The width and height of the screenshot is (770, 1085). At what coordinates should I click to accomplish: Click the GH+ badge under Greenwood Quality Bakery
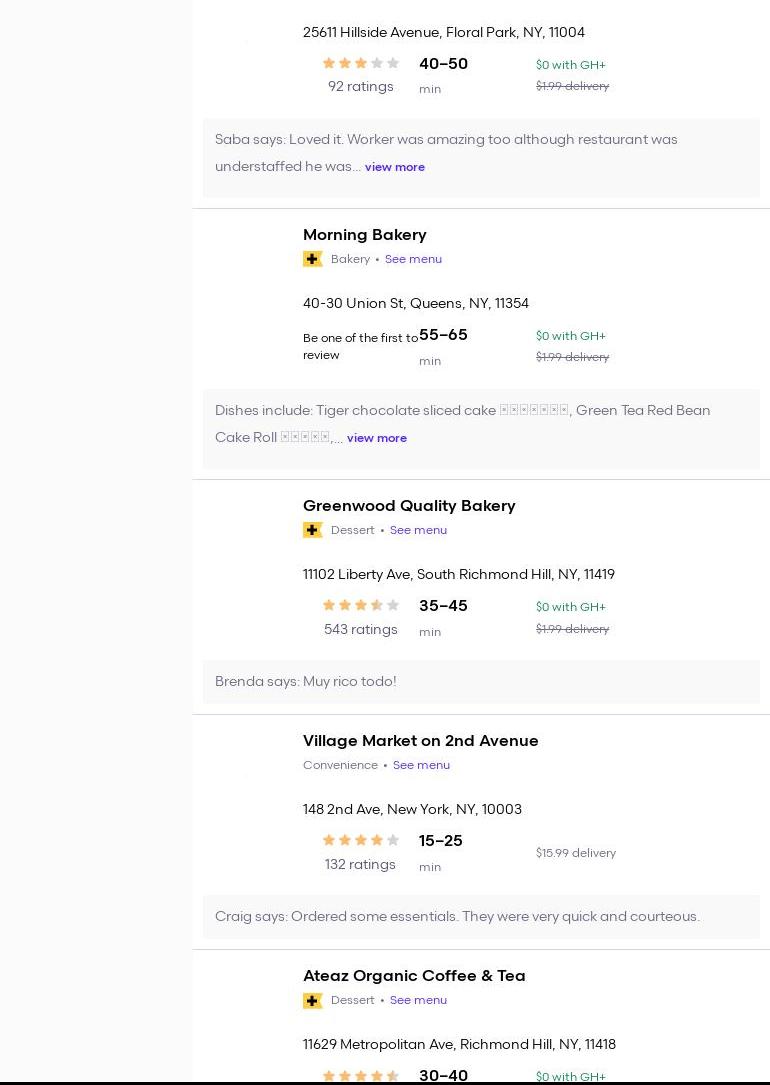[x=312, y=530]
